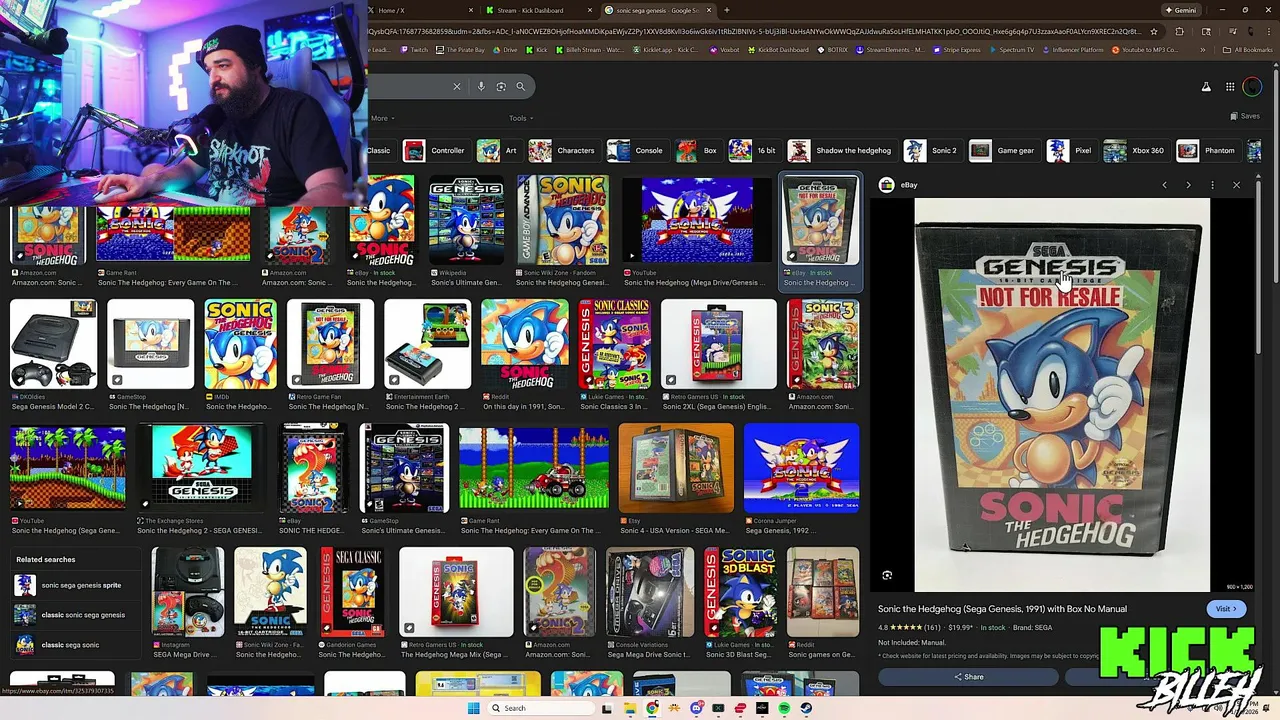The image size is (1280, 720).
Task: Open the Windows Start menu
Action: [x=473, y=708]
